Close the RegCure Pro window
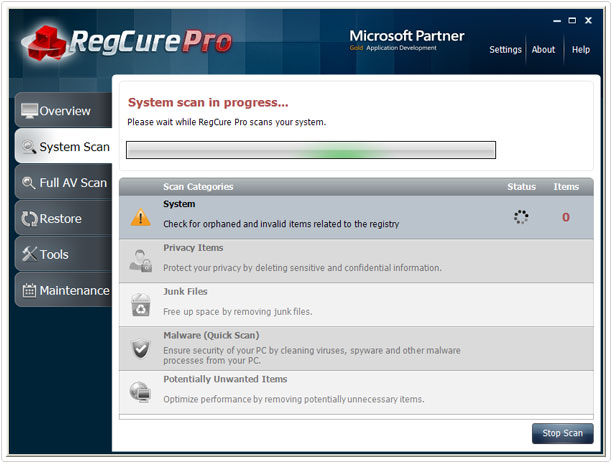 point(588,21)
